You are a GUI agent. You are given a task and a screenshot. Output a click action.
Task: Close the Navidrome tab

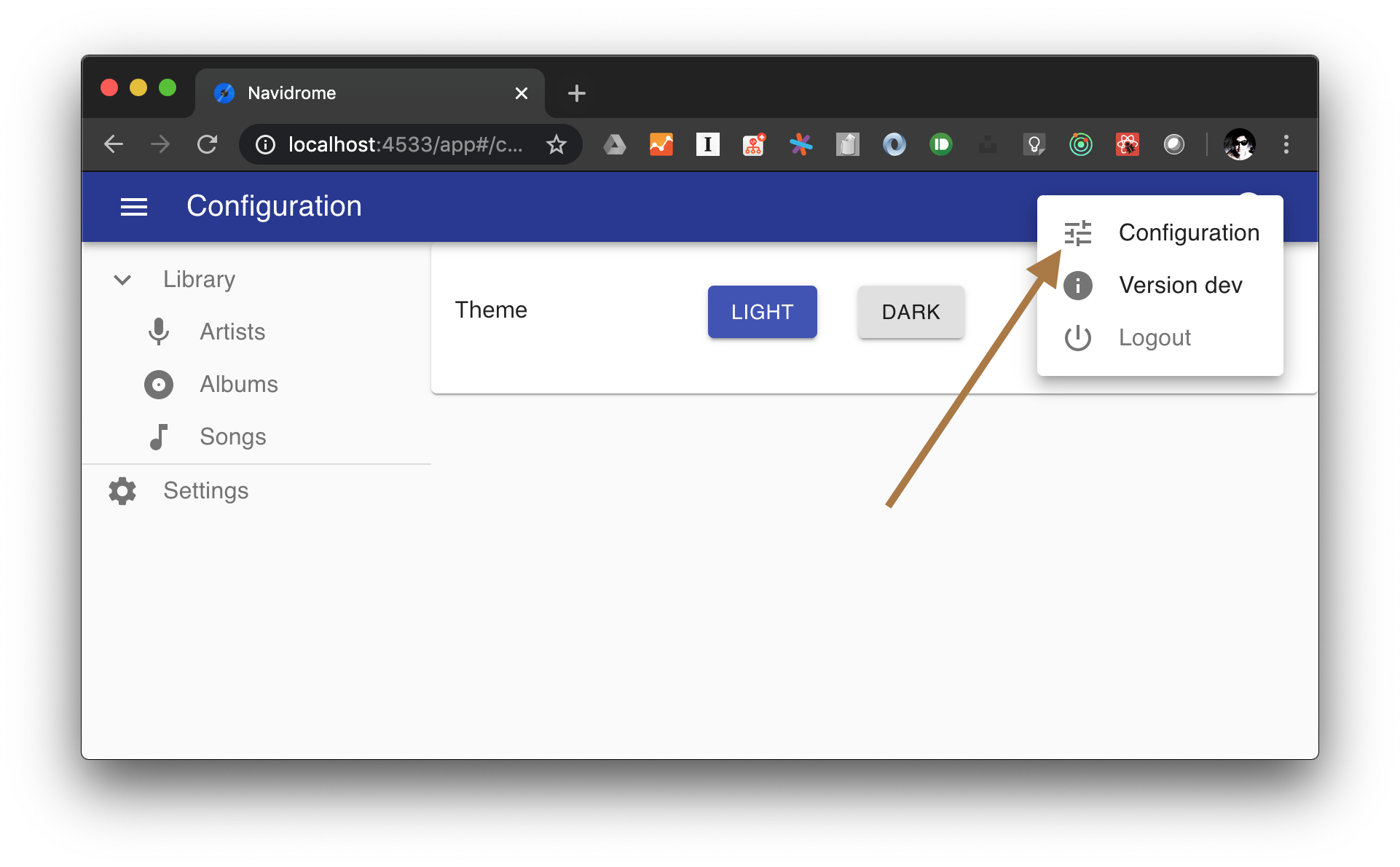point(522,93)
